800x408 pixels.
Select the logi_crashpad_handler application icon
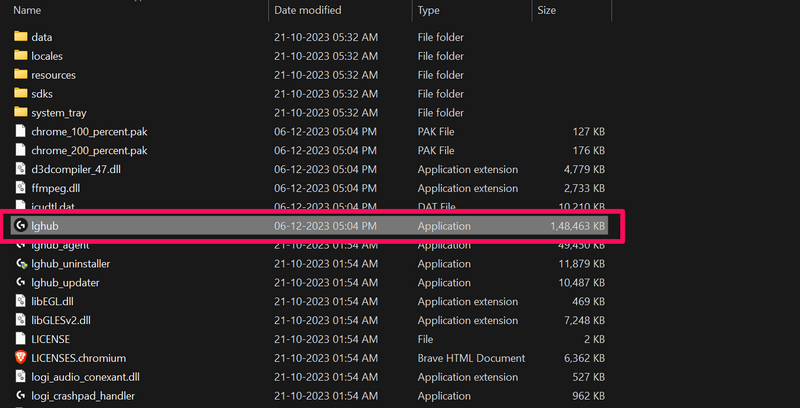tap(20, 396)
